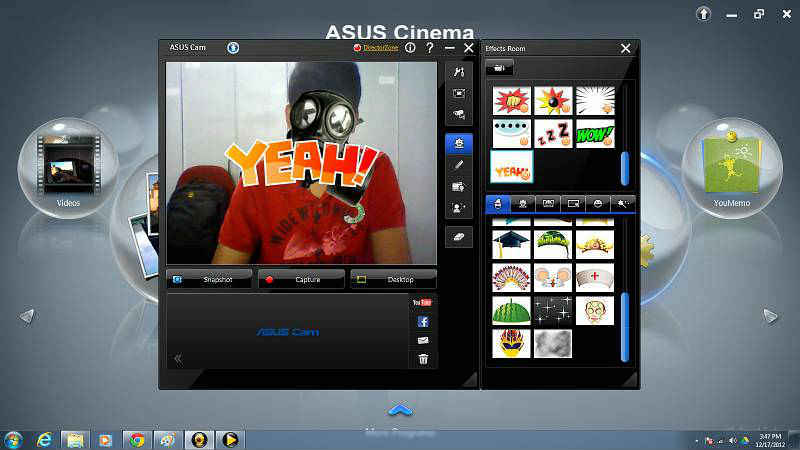Collapse the capture tray with double-arrow
This screenshot has width=800, height=450.
[x=178, y=359]
